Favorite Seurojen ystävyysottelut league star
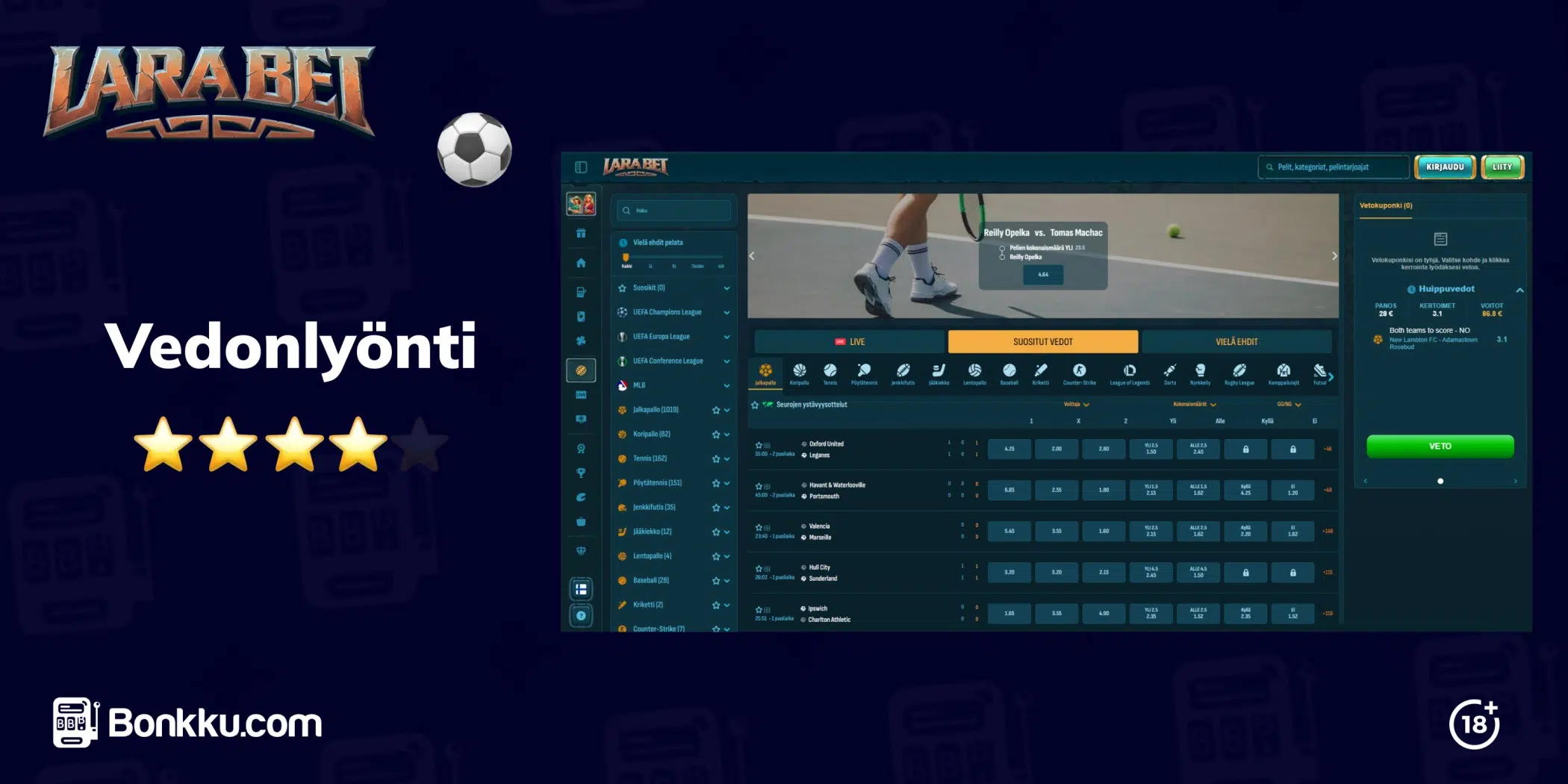 point(755,405)
